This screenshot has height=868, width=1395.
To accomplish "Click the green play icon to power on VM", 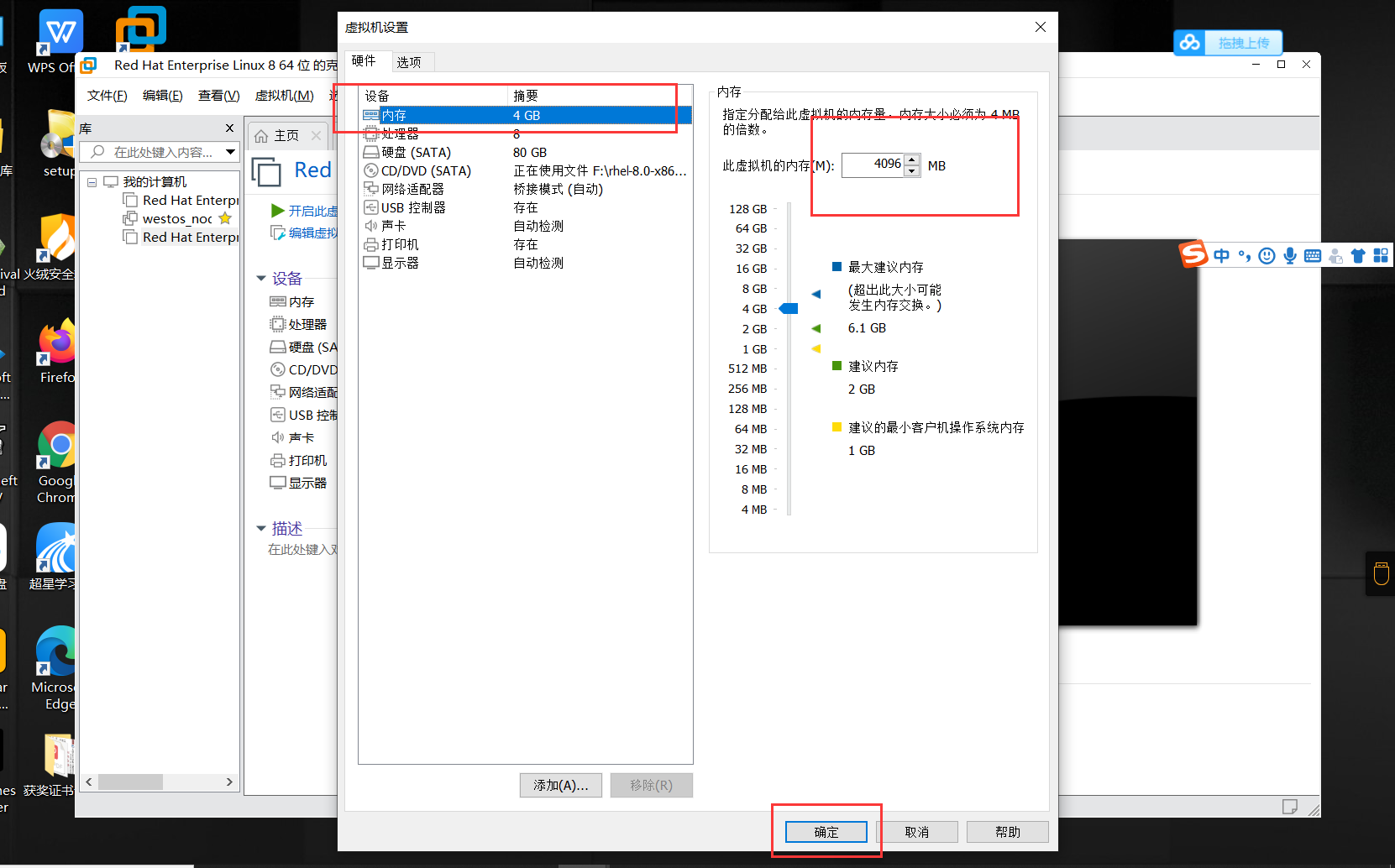I will tap(278, 211).
